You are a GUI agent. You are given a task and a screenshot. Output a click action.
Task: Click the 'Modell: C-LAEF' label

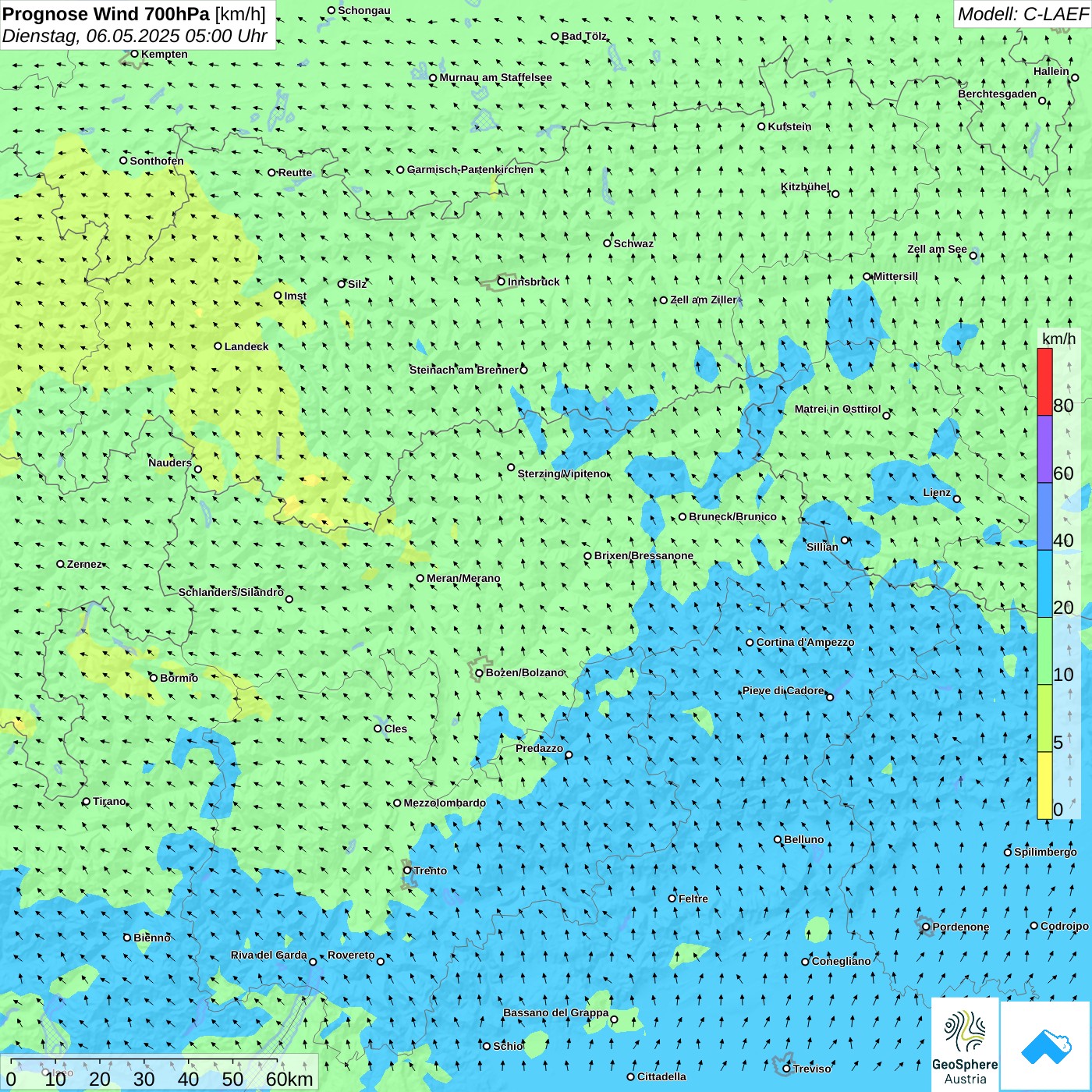(1023, 14)
